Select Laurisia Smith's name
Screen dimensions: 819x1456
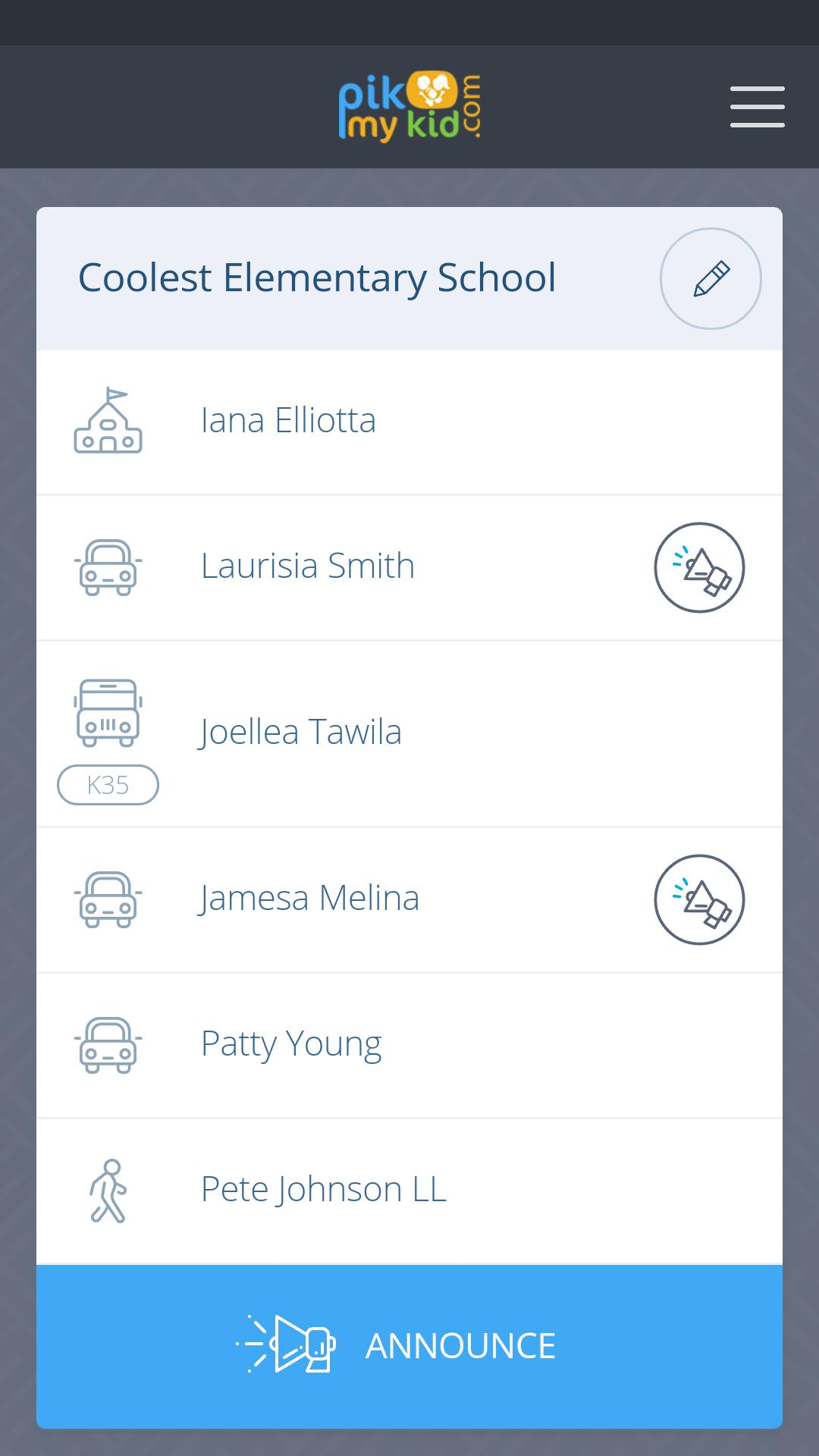[308, 566]
